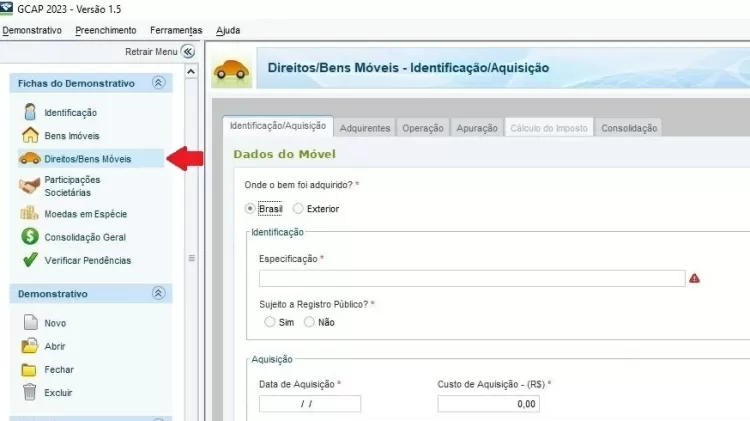Click Fechar in the Demonstrativo section
Screen dimensions: 750x421
pos(59,369)
